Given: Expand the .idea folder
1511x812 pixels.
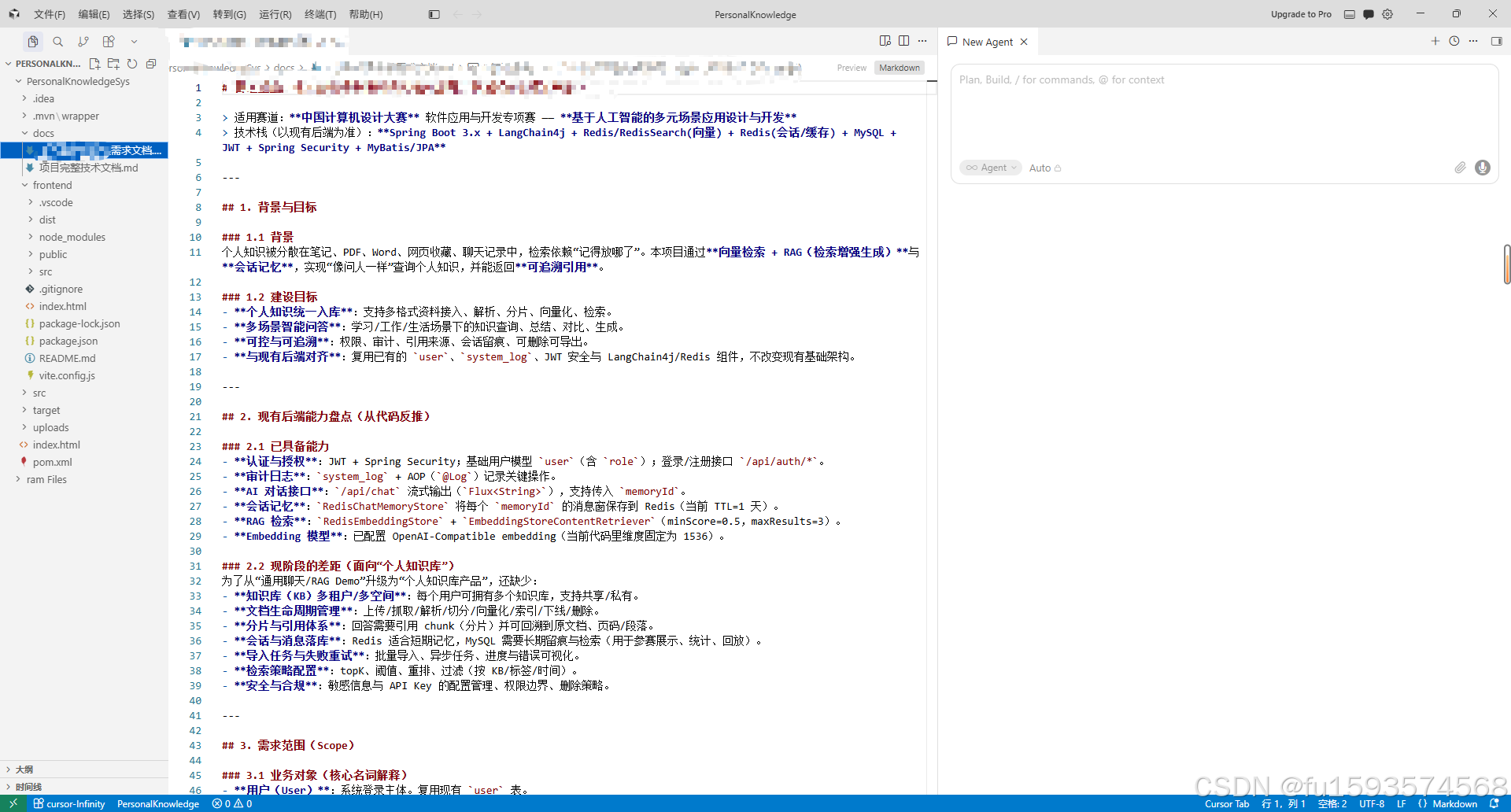Looking at the screenshot, I should point(84,98).
